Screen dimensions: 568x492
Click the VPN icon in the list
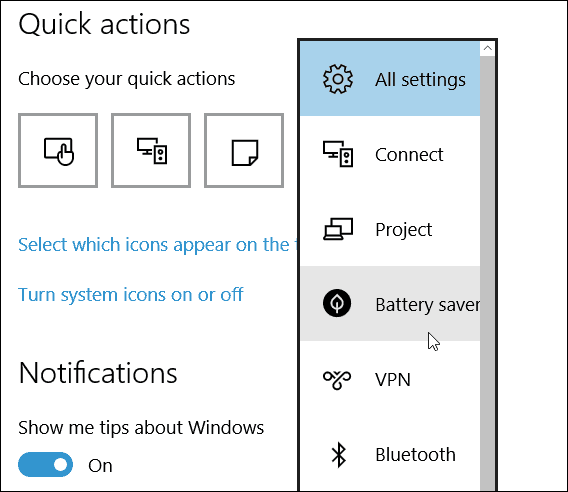337,380
